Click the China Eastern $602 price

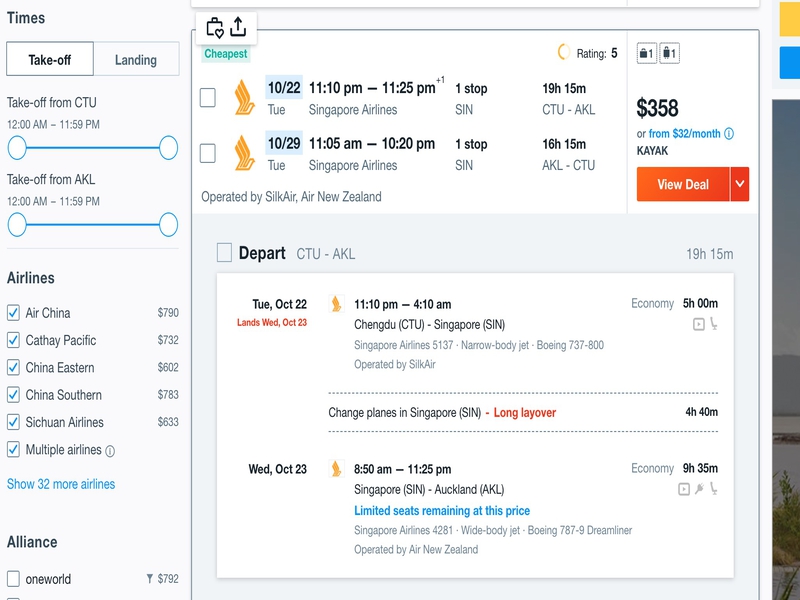168,367
